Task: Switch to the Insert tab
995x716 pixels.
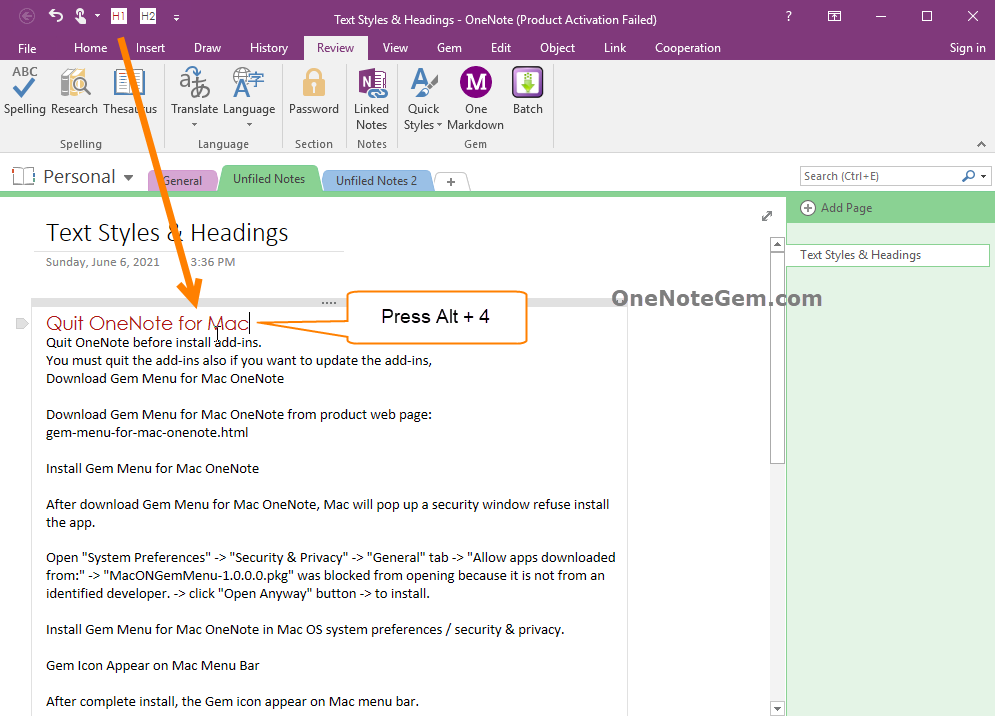Action: [x=150, y=48]
